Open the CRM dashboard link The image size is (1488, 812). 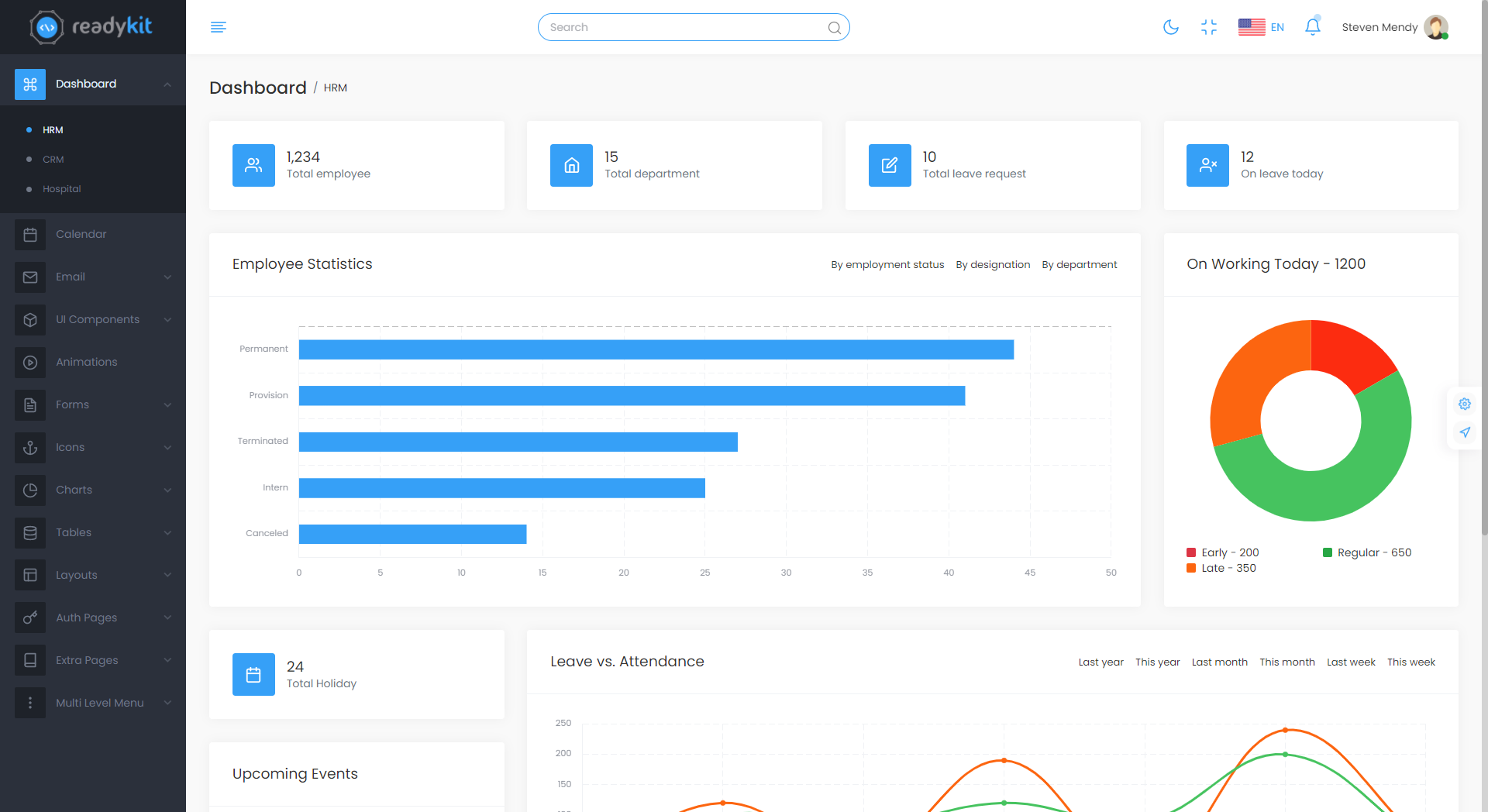(x=53, y=160)
